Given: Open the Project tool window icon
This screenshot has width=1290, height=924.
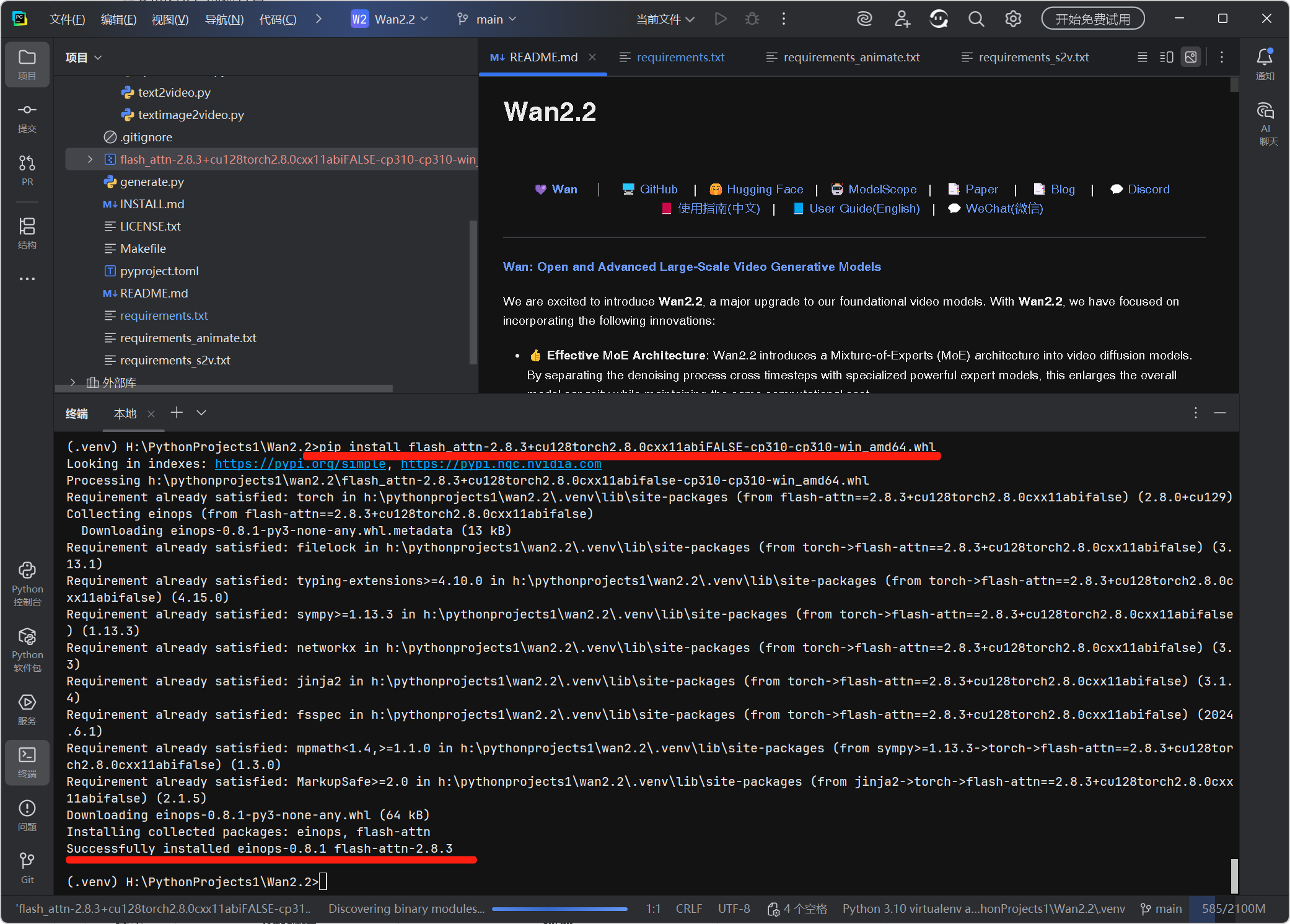Looking at the screenshot, I should pos(27,64).
